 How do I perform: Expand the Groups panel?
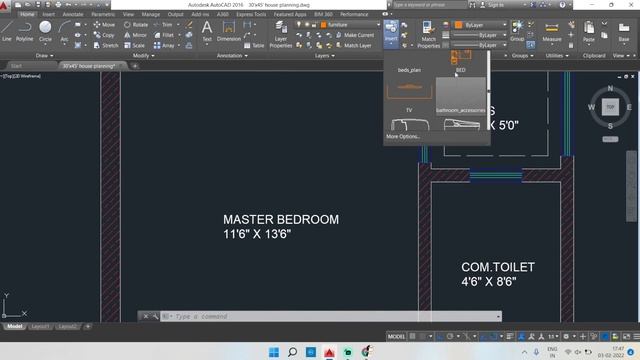pos(523,56)
